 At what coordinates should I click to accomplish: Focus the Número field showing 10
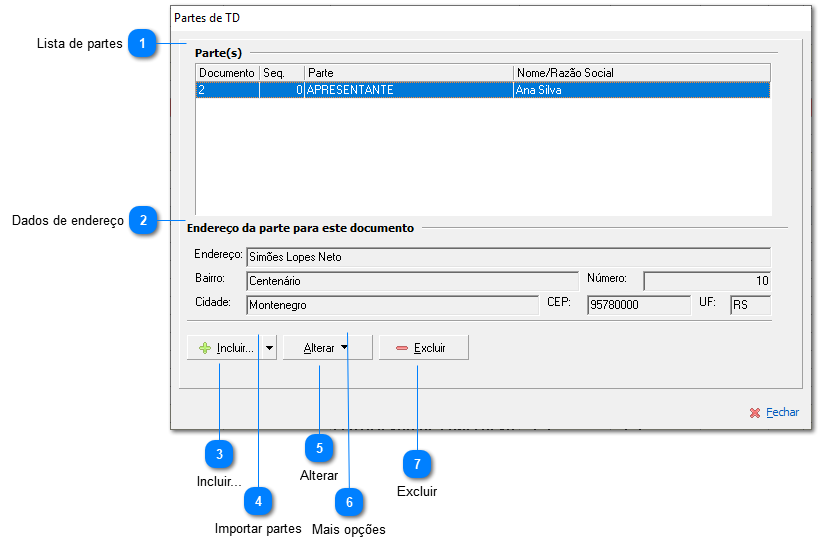[x=706, y=281]
